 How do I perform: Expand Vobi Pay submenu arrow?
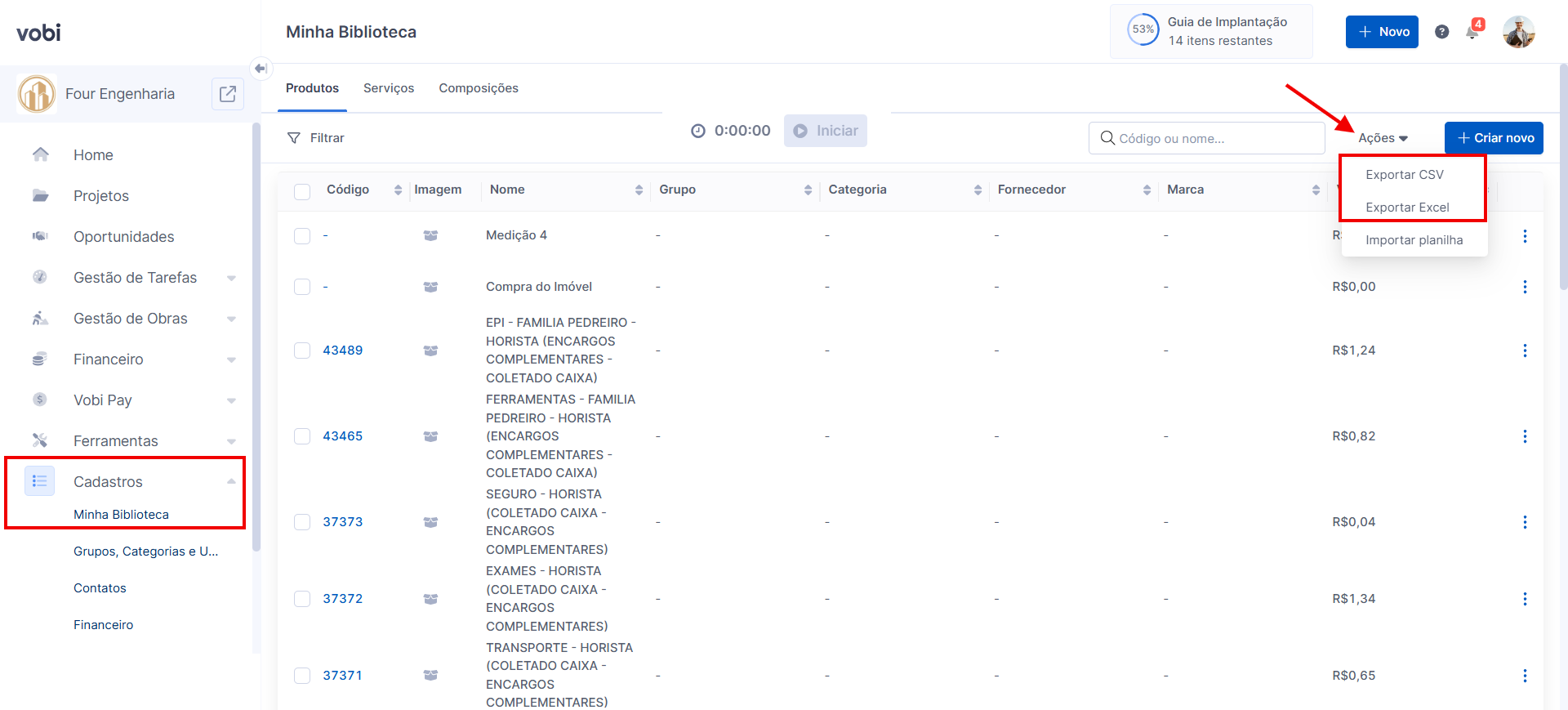[231, 400]
